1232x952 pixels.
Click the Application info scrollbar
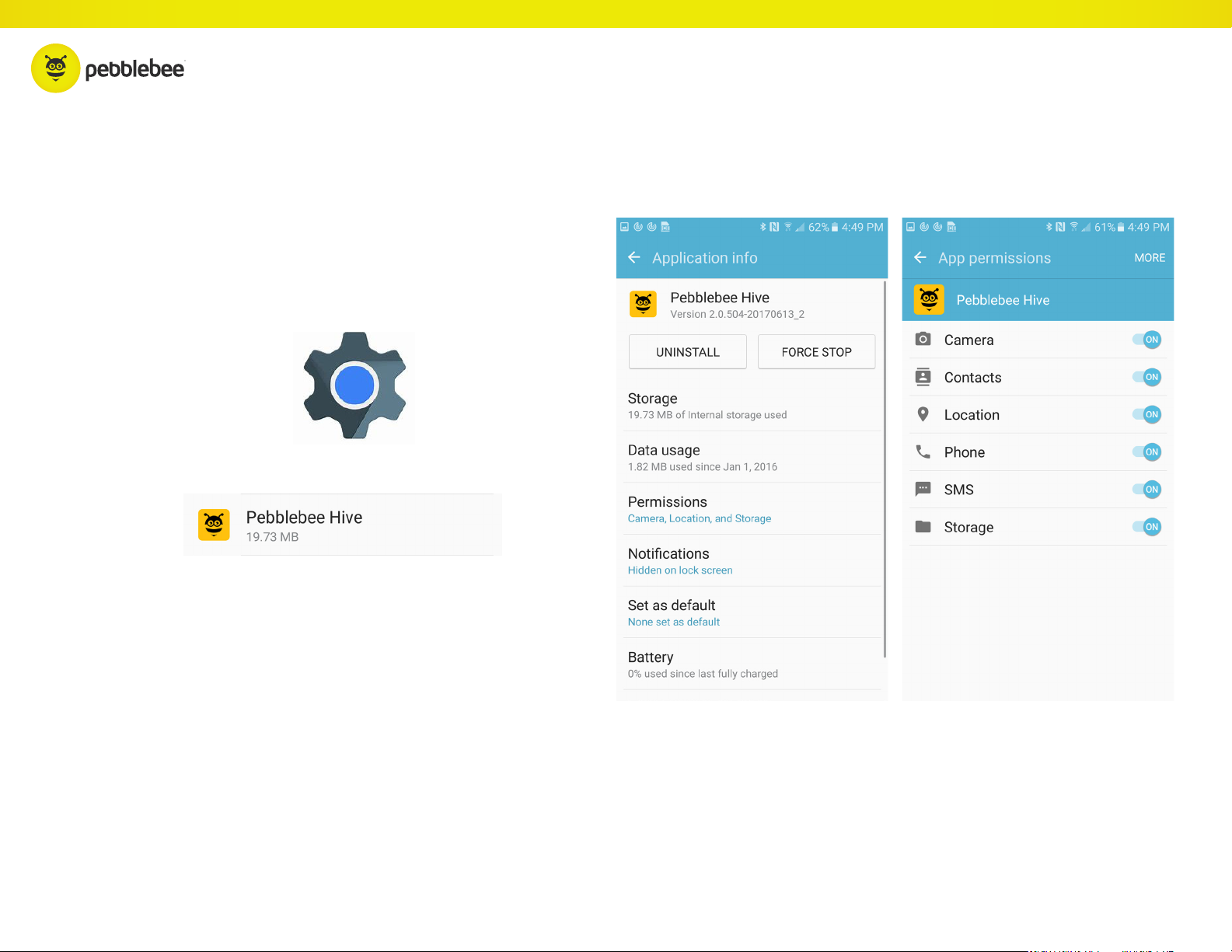[x=885, y=470]
